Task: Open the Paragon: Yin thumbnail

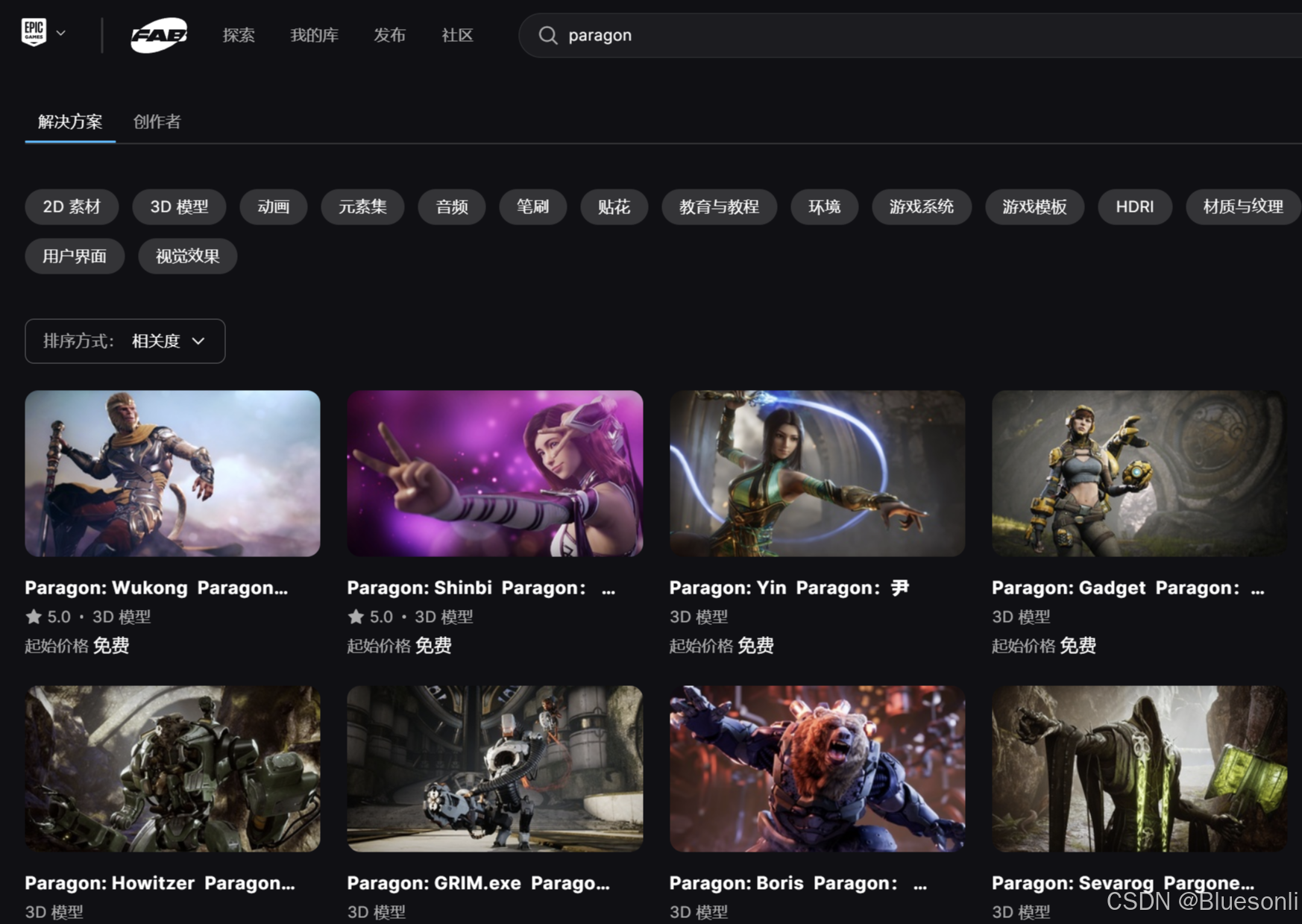Action: click(817, 474)
